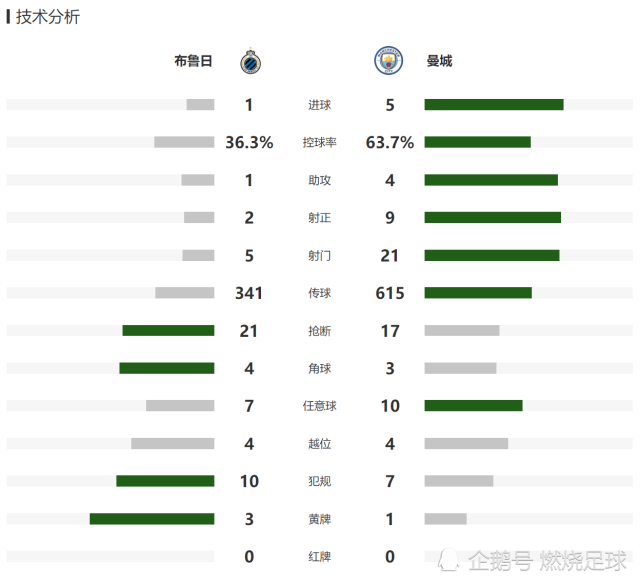The image size is (641, 583).
Task: Click the 技术分析 section heading
Action: click(47, 17)
